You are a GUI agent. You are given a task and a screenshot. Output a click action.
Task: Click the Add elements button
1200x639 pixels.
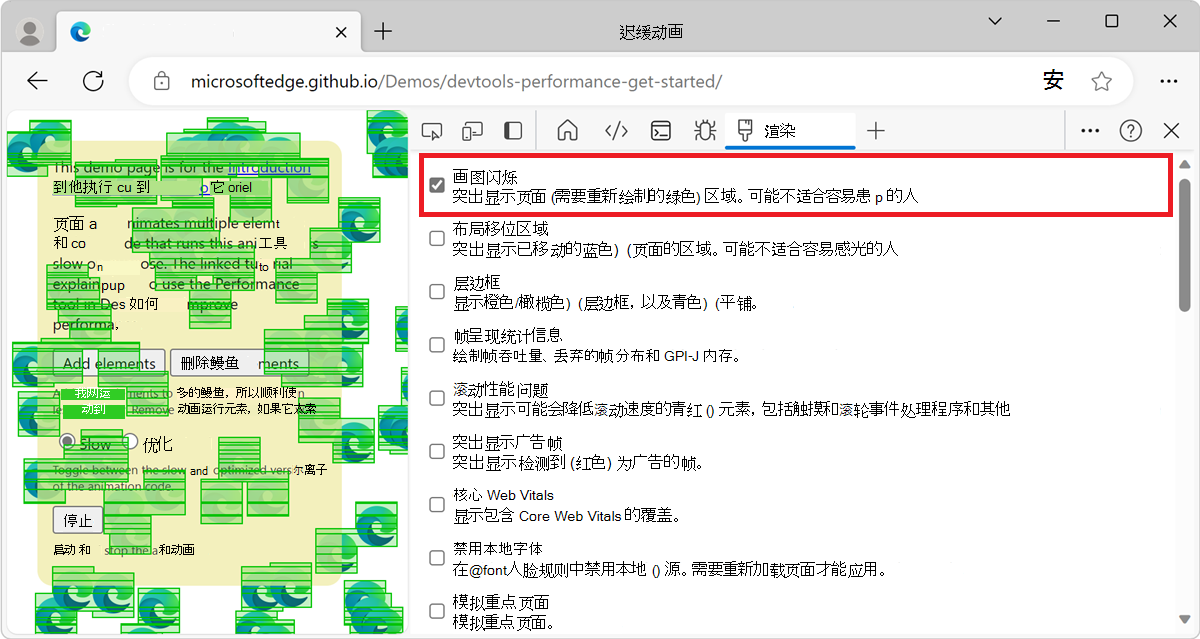110,362
